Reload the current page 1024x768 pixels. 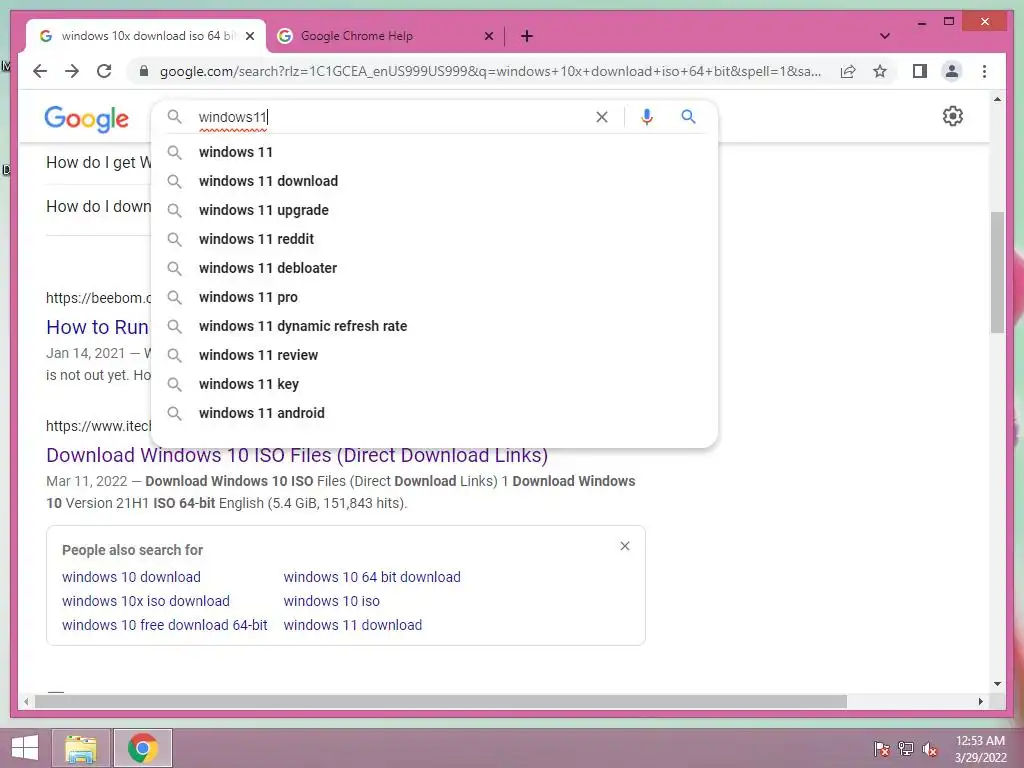pos(104,71)
